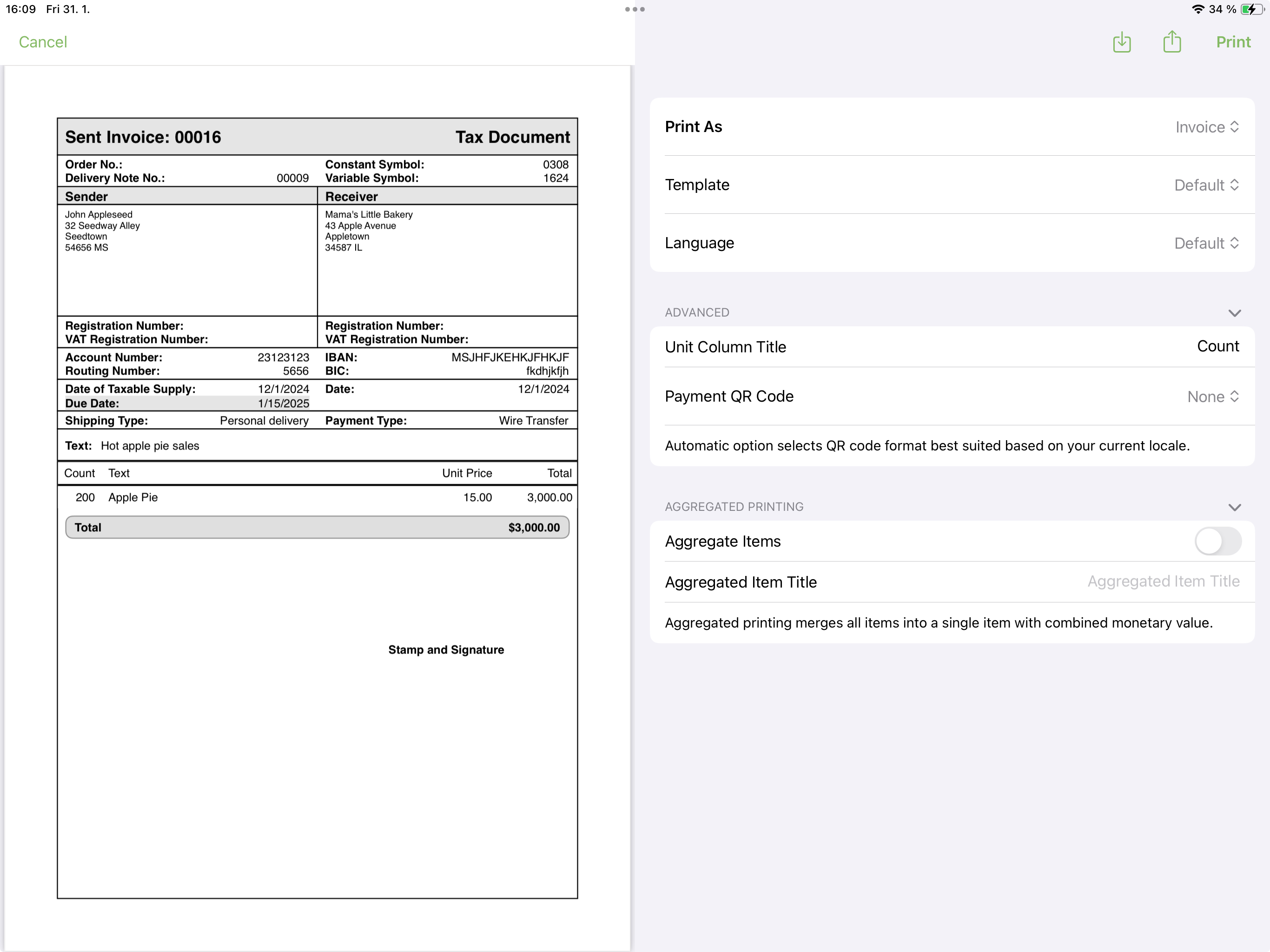Tap the Aggregated Item Title input field
This screenshot has width=1270, height=952.
point(1163,581)
